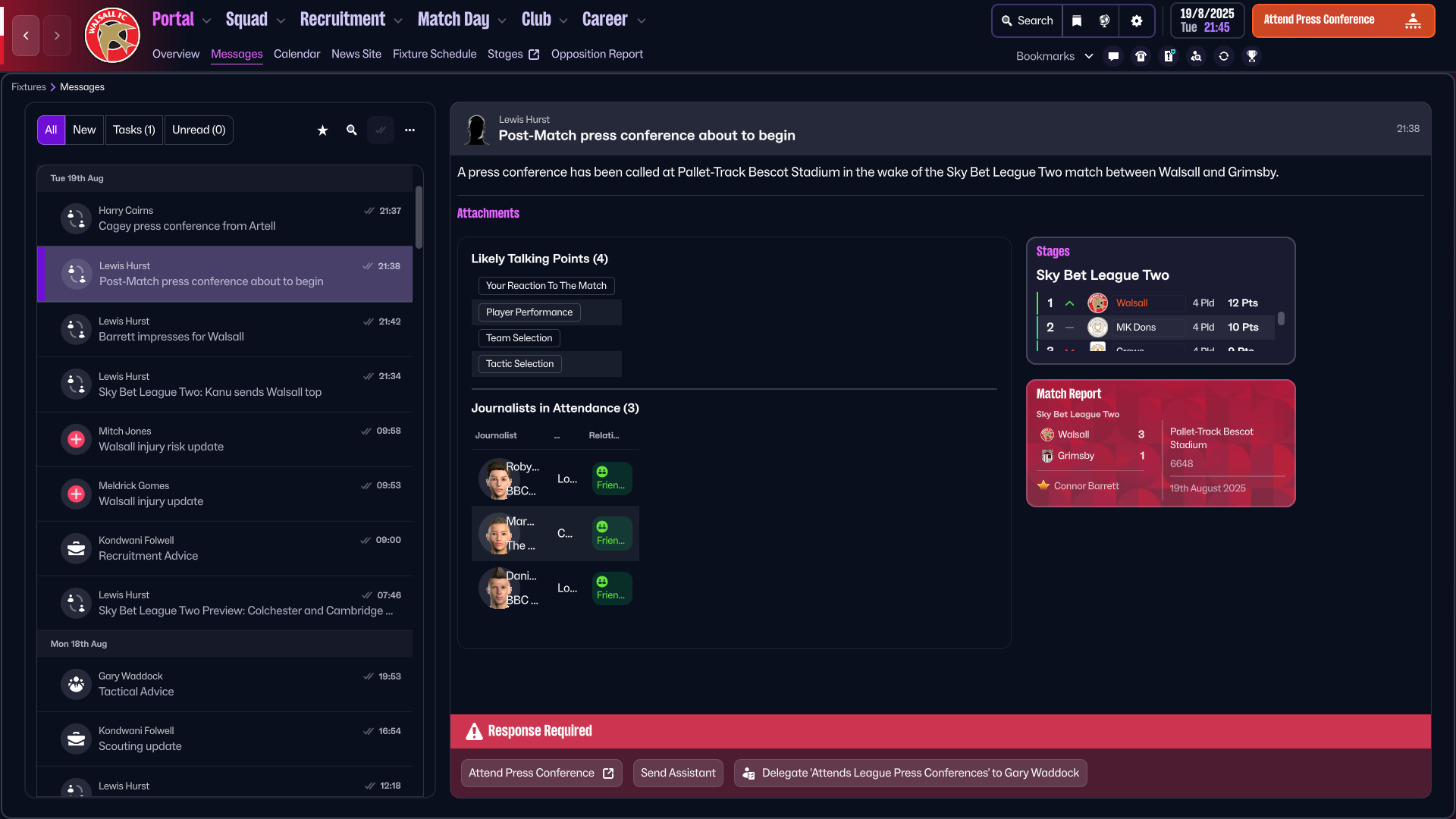Click the message list scrollbar
Screen dimensions: 1456x819
[419, 217]
